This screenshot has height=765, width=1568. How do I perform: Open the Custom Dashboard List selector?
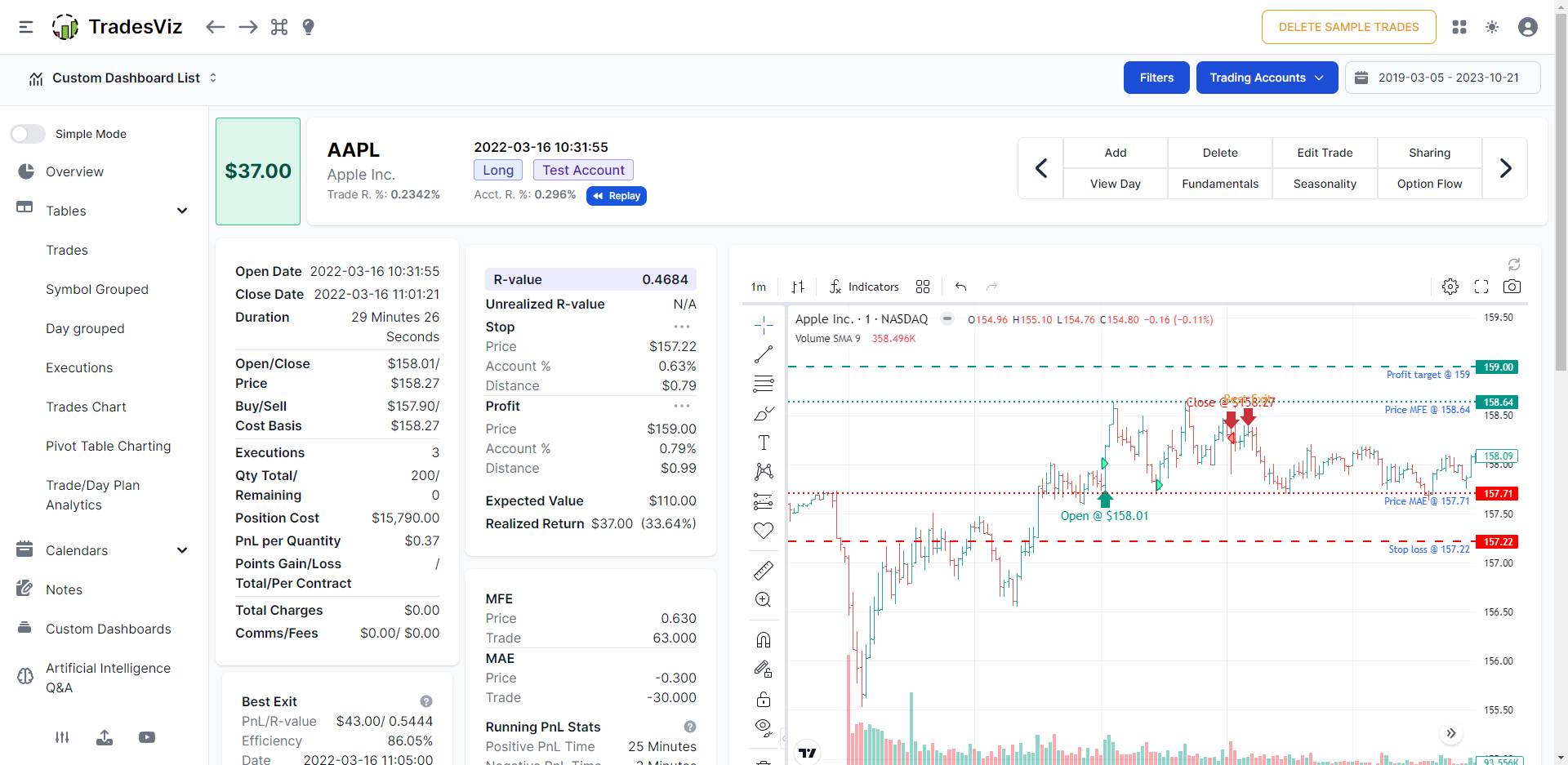(x=122, y=78)
